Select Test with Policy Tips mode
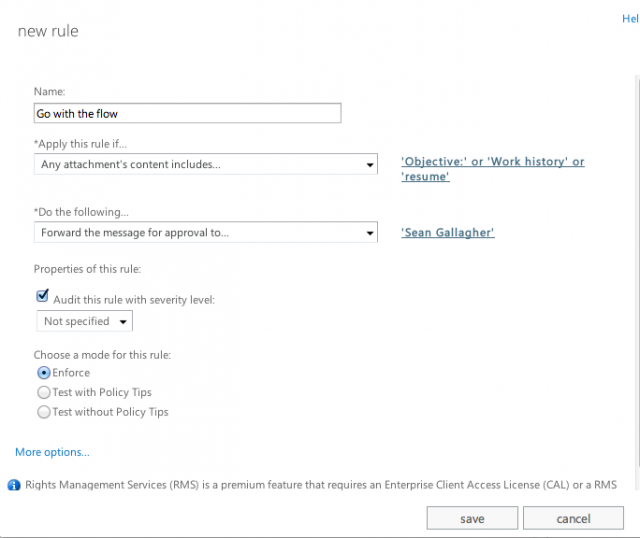The width and height of the screenshot is (640, 538). [x=44, y=392]
